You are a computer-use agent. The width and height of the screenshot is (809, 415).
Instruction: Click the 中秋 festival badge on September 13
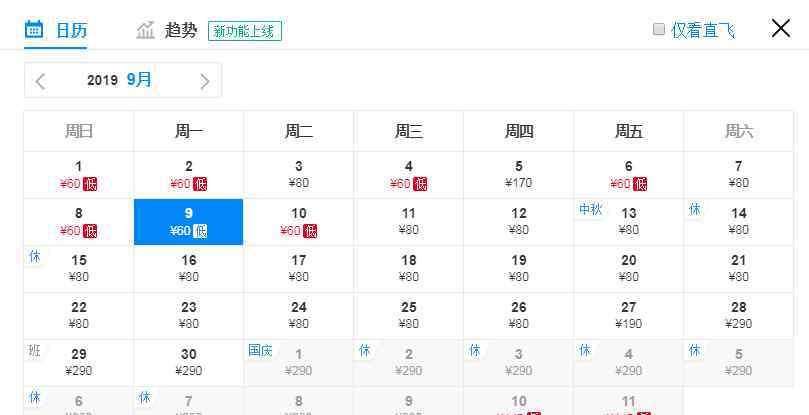tap(590, 209)
